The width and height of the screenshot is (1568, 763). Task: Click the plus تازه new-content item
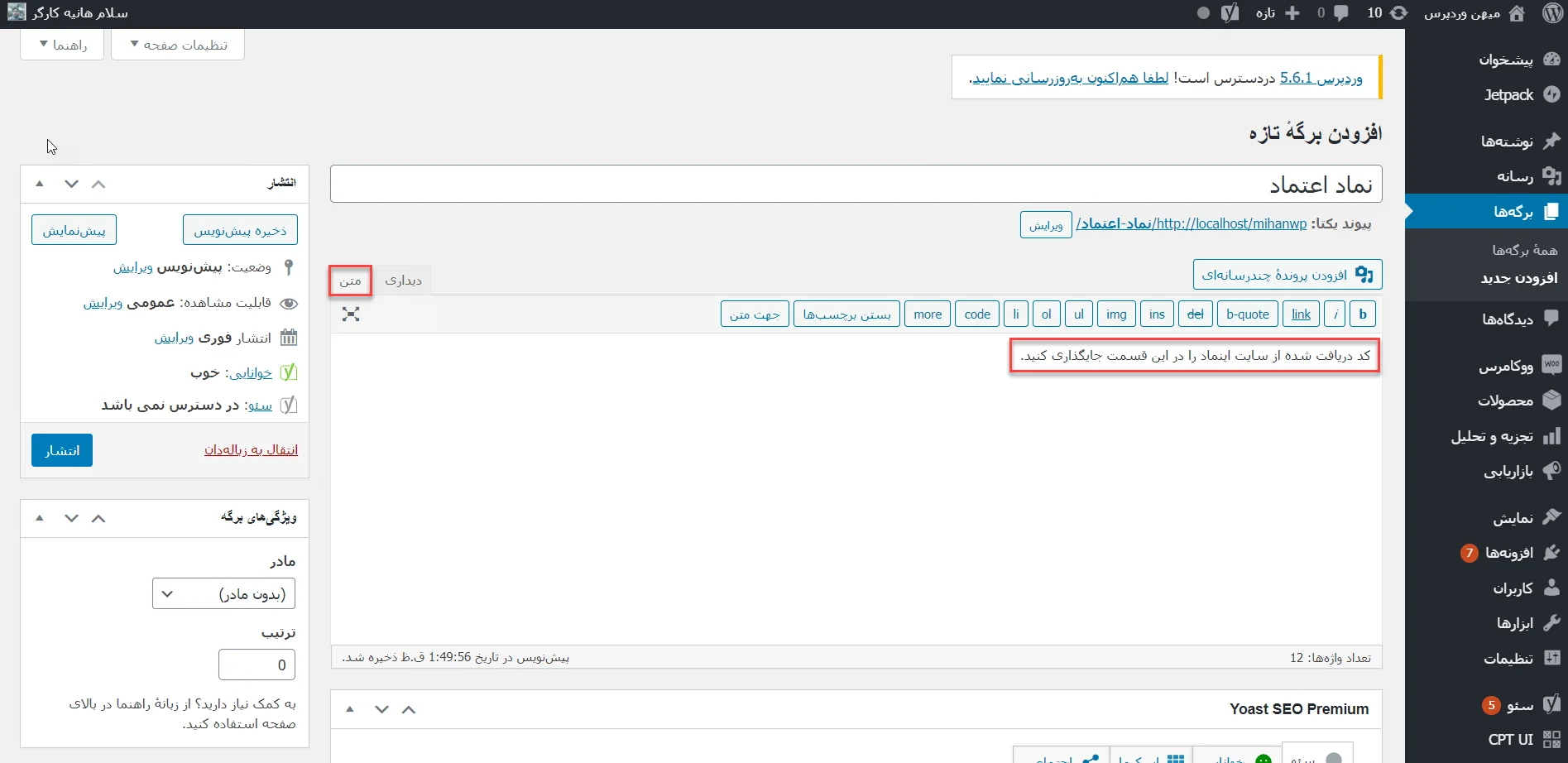point(1278,13)
